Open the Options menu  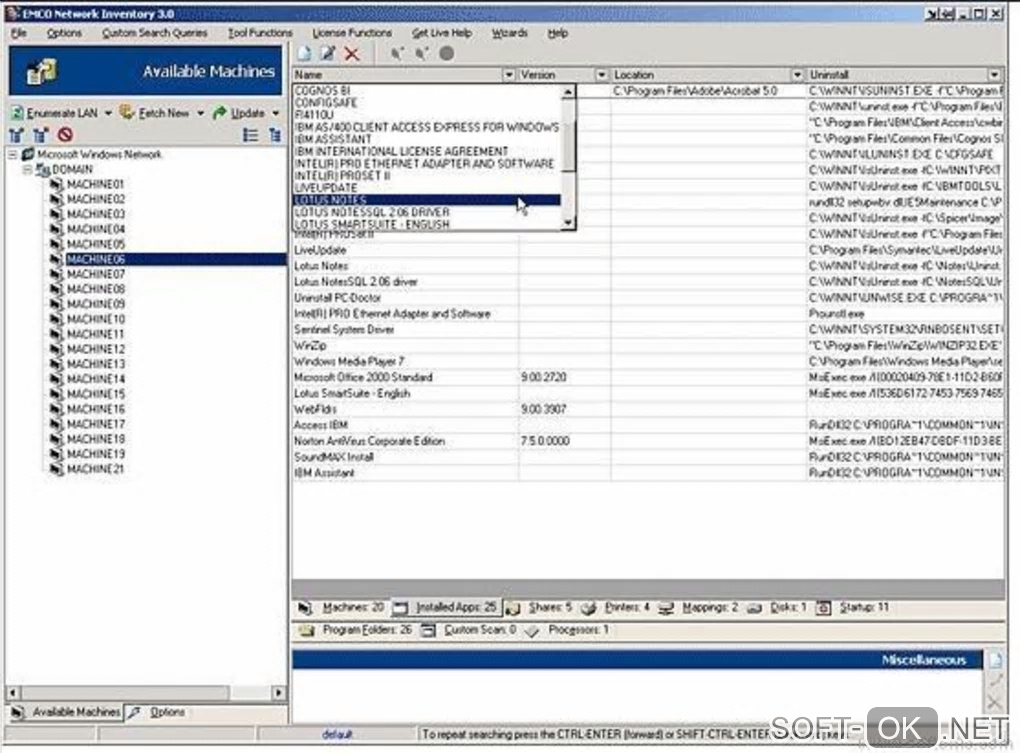(64, 33)
